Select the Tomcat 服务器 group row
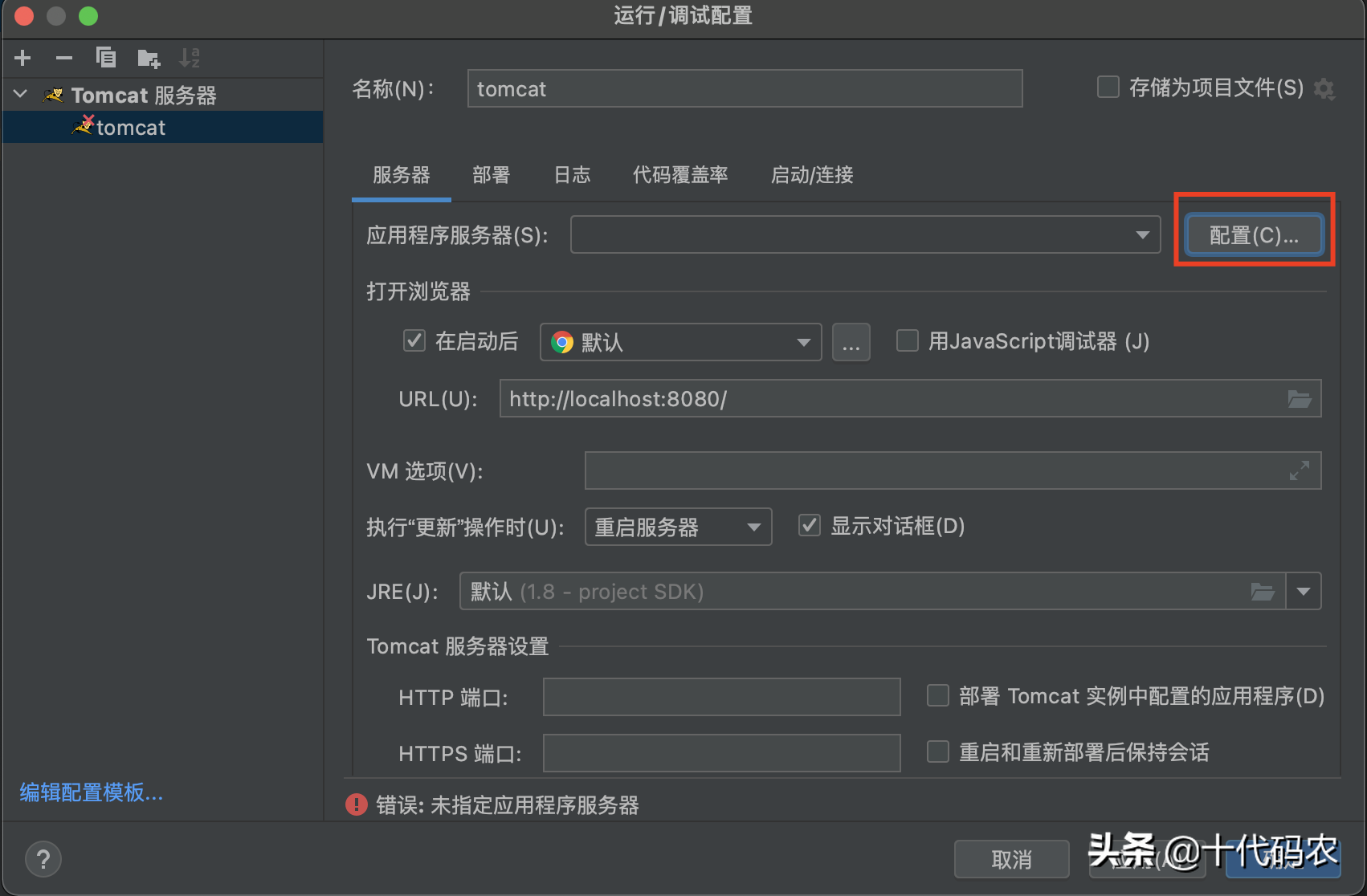The height and width of the screenshot is (896, 1367). 163,95
